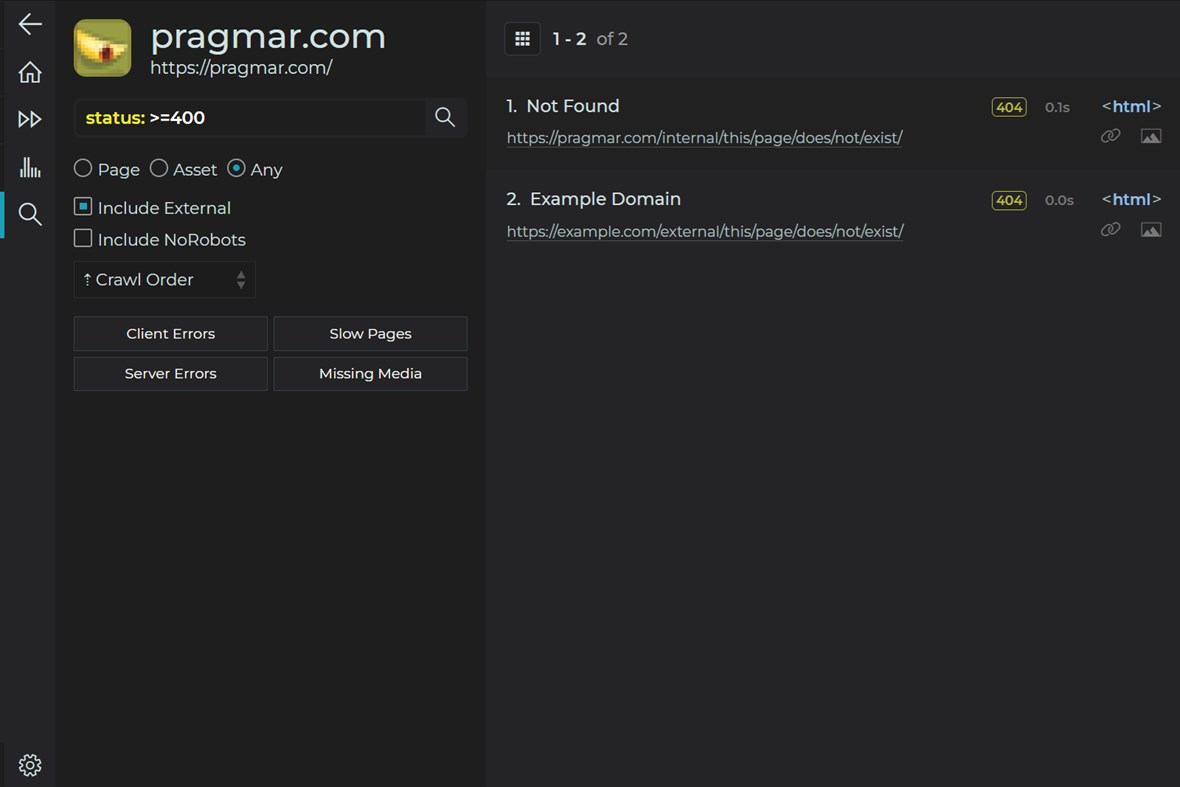This screenshot has width=1180, height=787.
Task: View the html source of Example Domain
Action: point(1130,199)
